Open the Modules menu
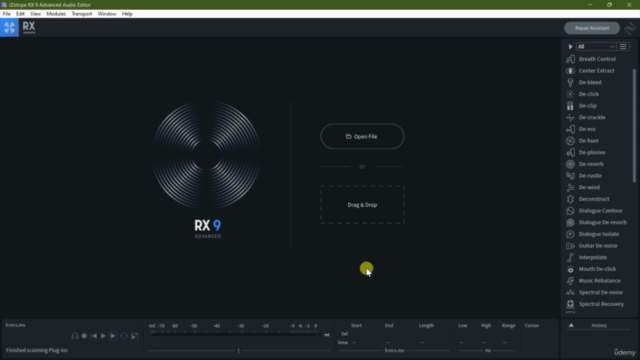The image size is (640, 360). tap(56, 14)
